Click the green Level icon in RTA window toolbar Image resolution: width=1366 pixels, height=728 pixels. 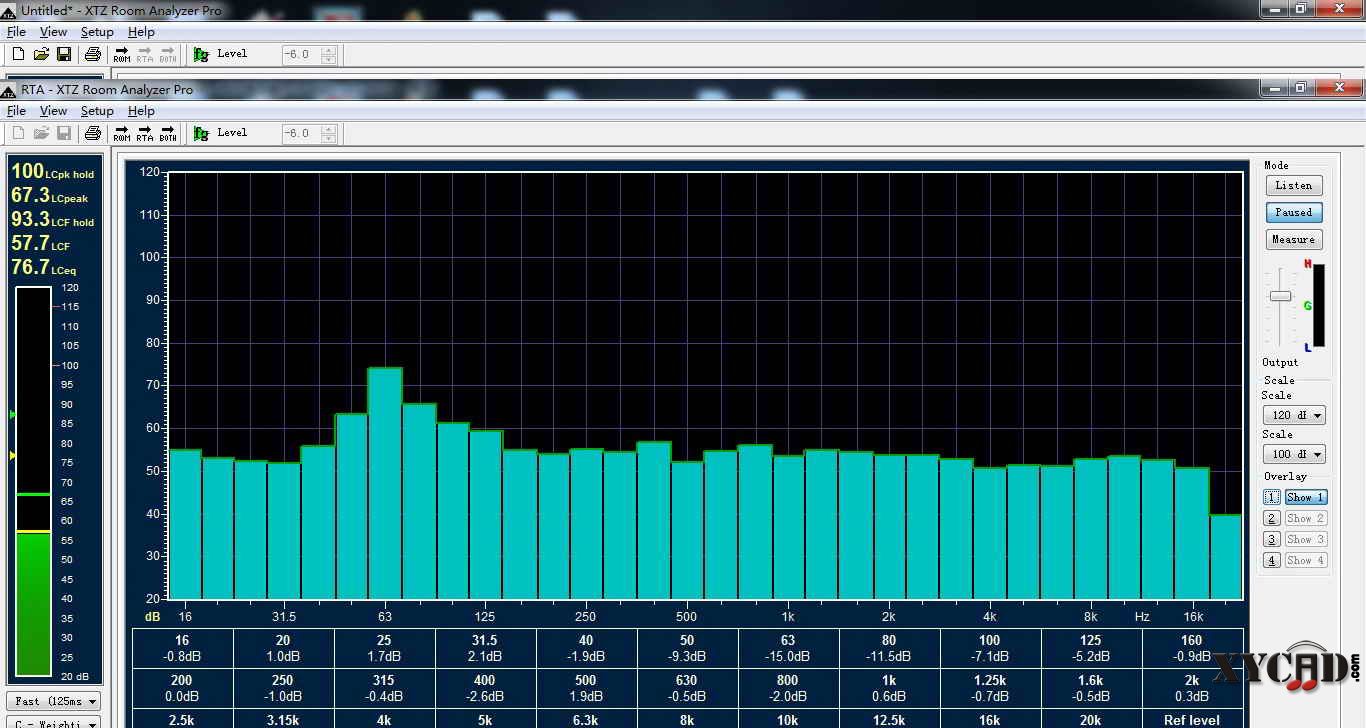[x=201, y=133]
